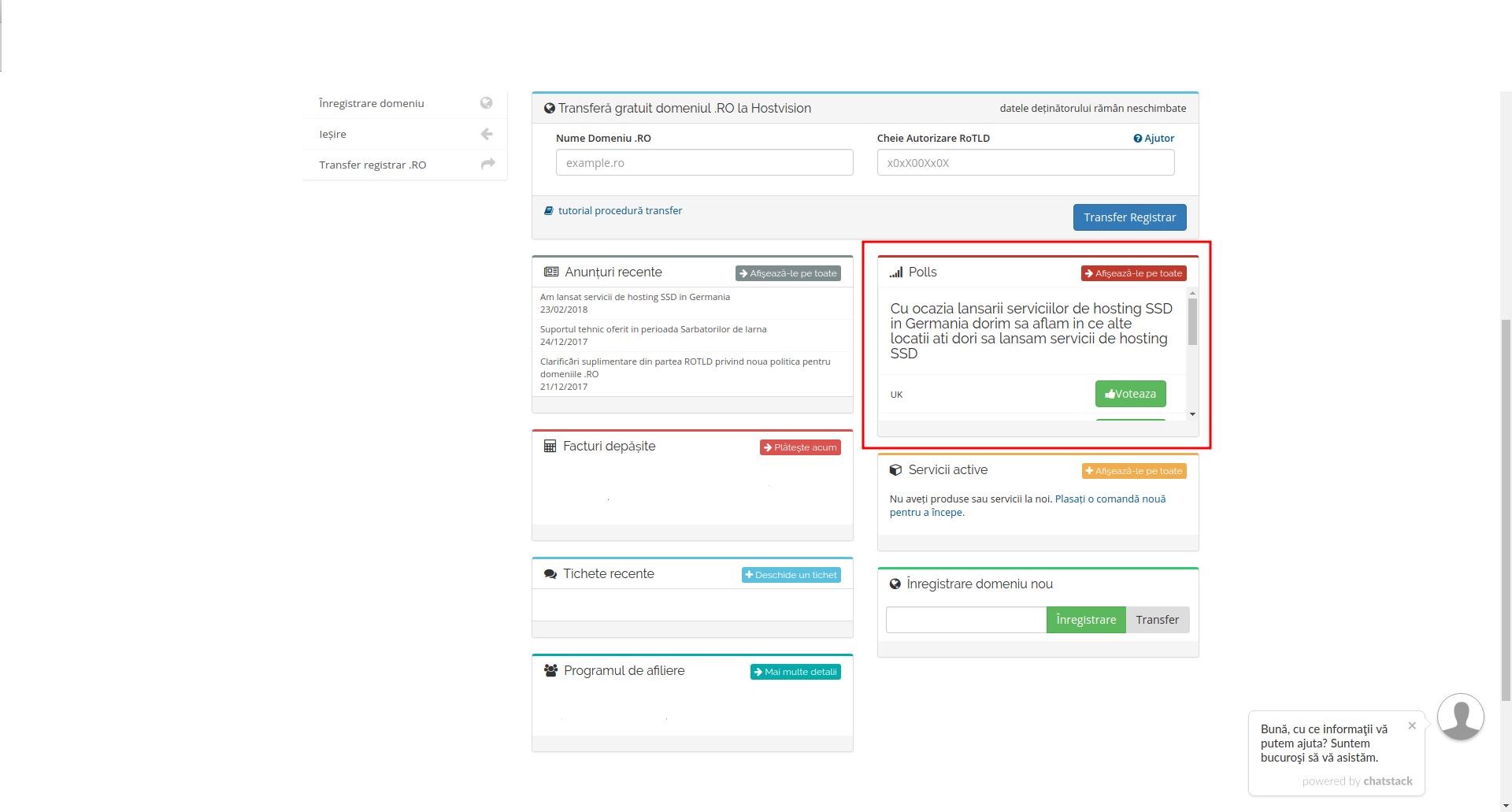The width and height of the screenshot is (1512, 812).
Task: Click the Anunțuri recente newspaper icon
Action: tap(551, 272)
